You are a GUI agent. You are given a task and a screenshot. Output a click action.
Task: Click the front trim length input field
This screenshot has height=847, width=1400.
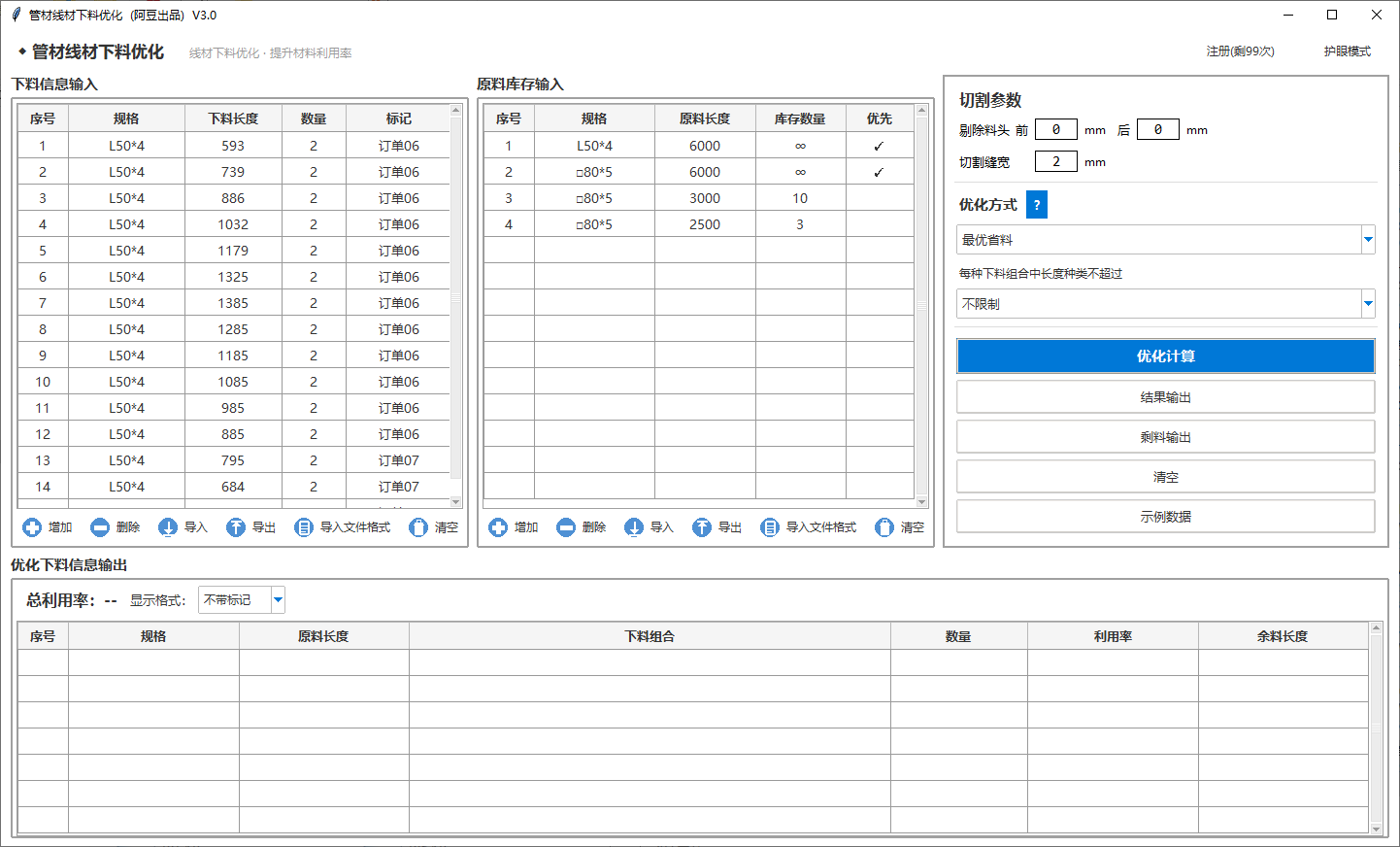[x=1056, y=129]
